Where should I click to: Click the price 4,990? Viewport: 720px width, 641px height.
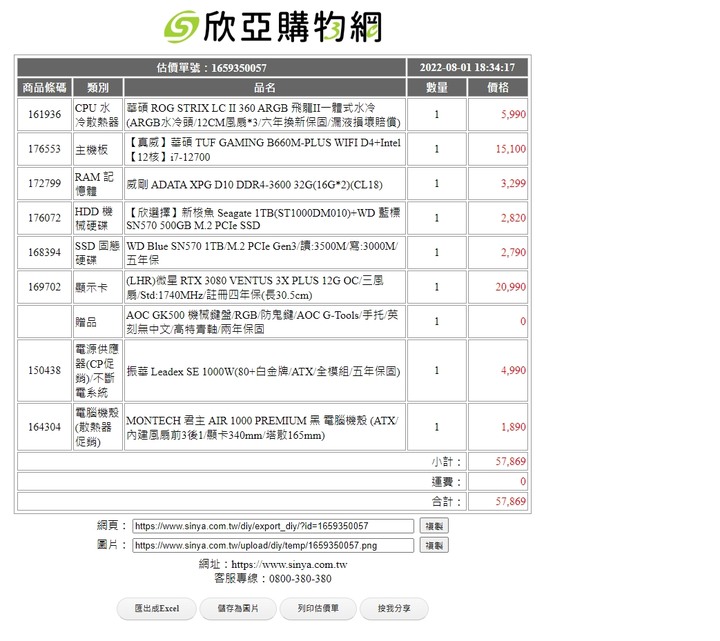[513, 370]
